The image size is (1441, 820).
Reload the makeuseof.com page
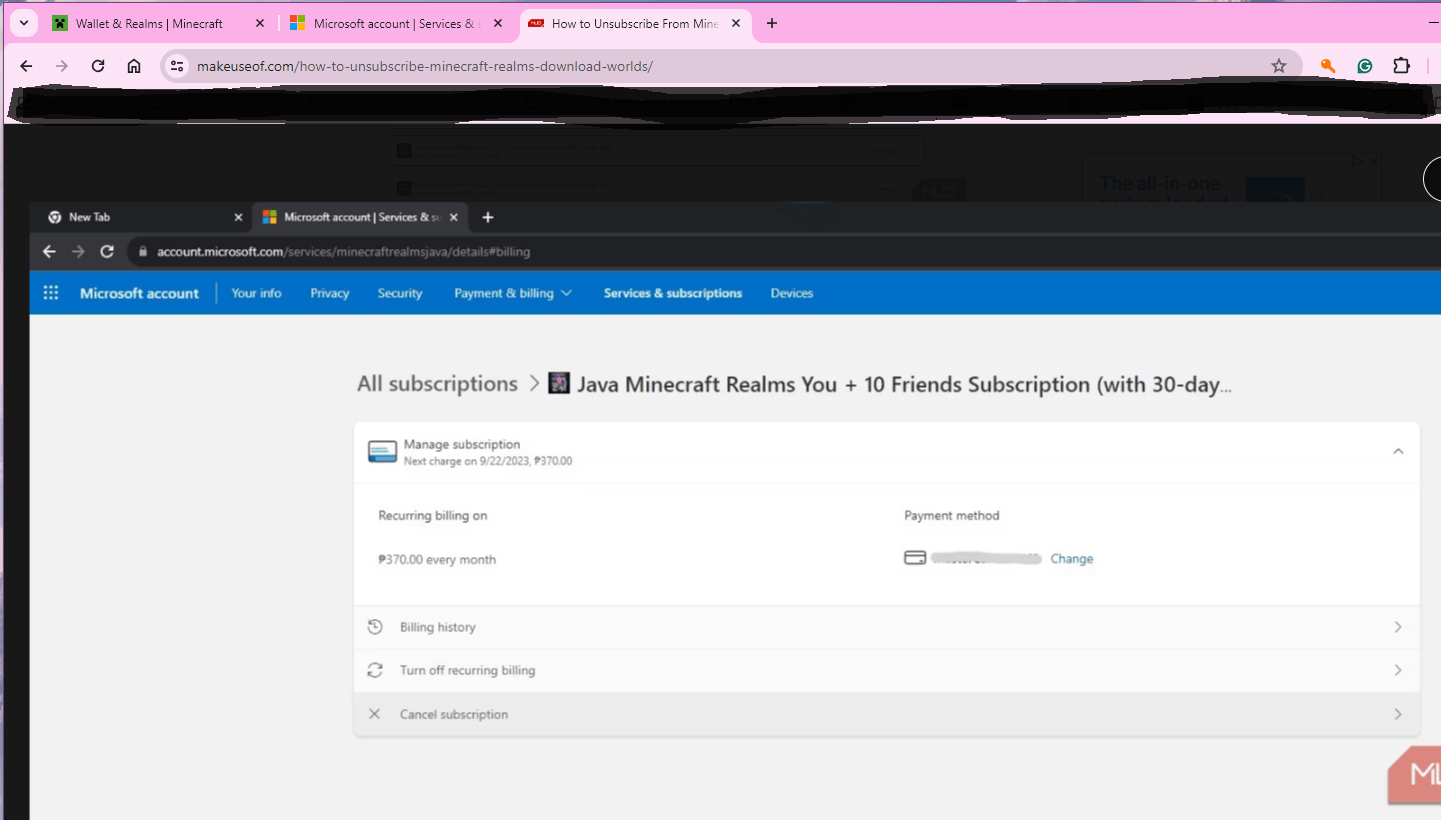click(98, 66)
